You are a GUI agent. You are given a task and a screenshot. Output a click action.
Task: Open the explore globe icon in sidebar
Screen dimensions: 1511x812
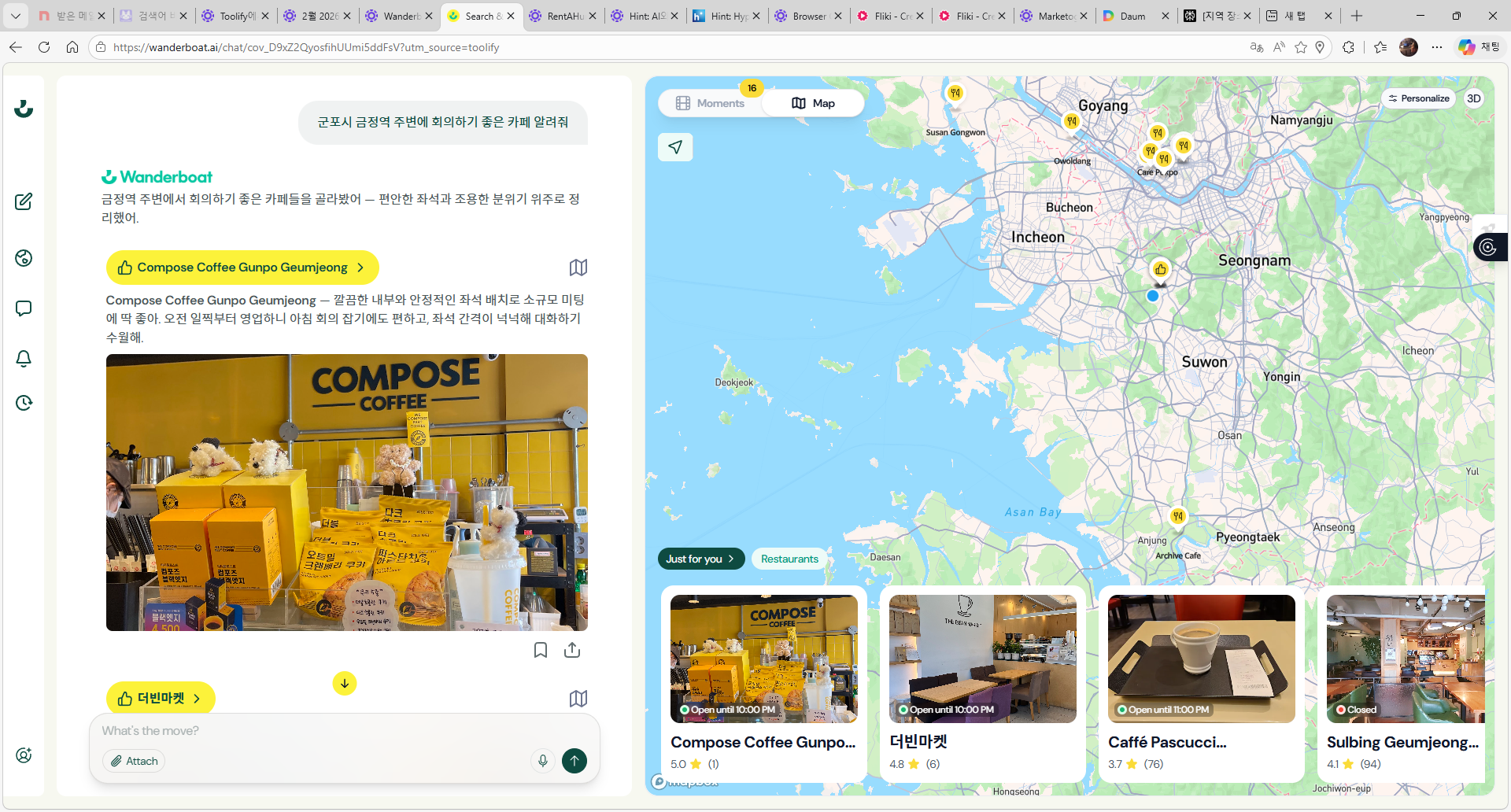click(x=24, y=258)
